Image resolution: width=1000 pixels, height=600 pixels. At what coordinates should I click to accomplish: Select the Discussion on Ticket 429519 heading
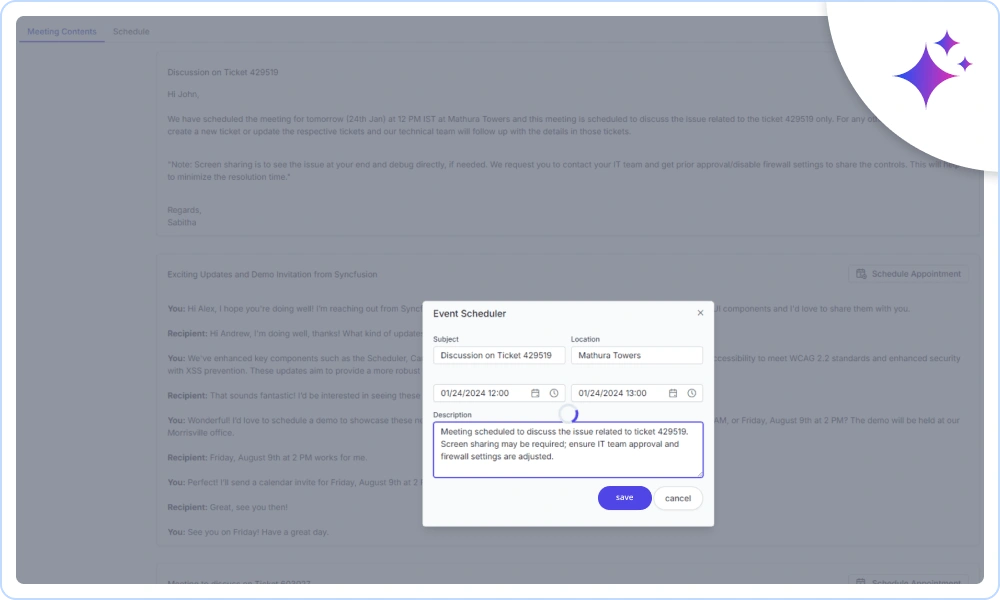223,73
